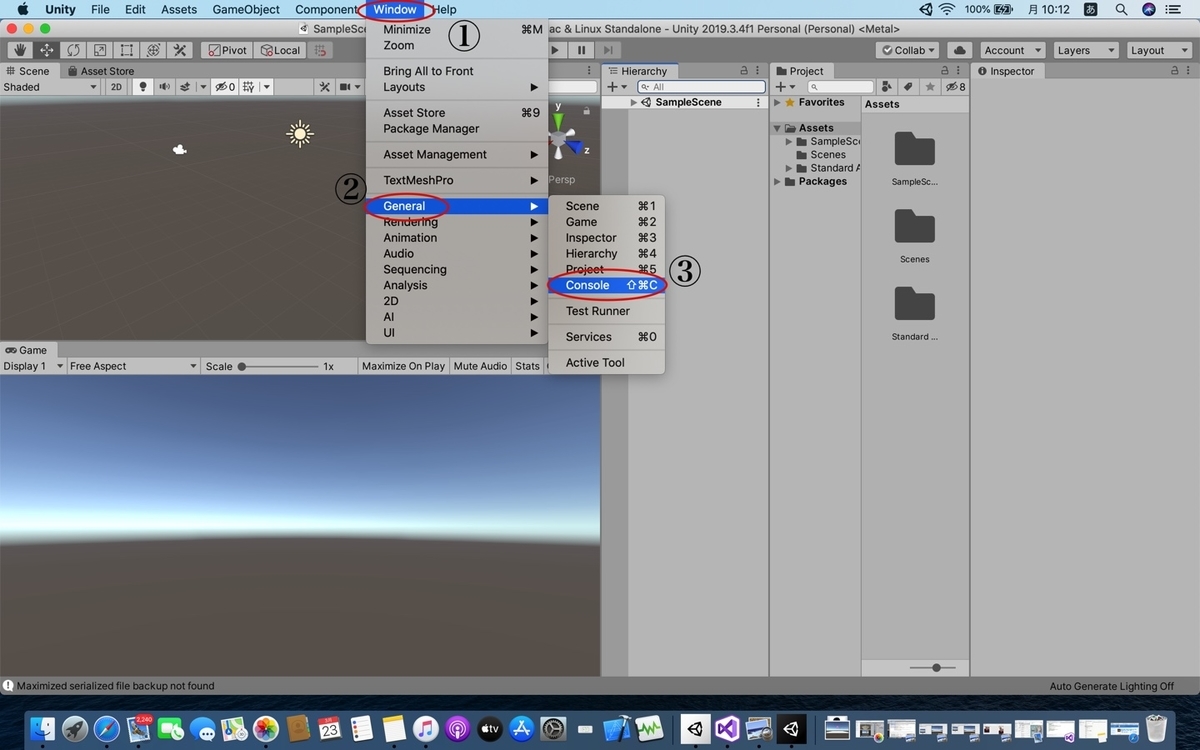Click the lock icon in Project panel

tap(943, 71)
